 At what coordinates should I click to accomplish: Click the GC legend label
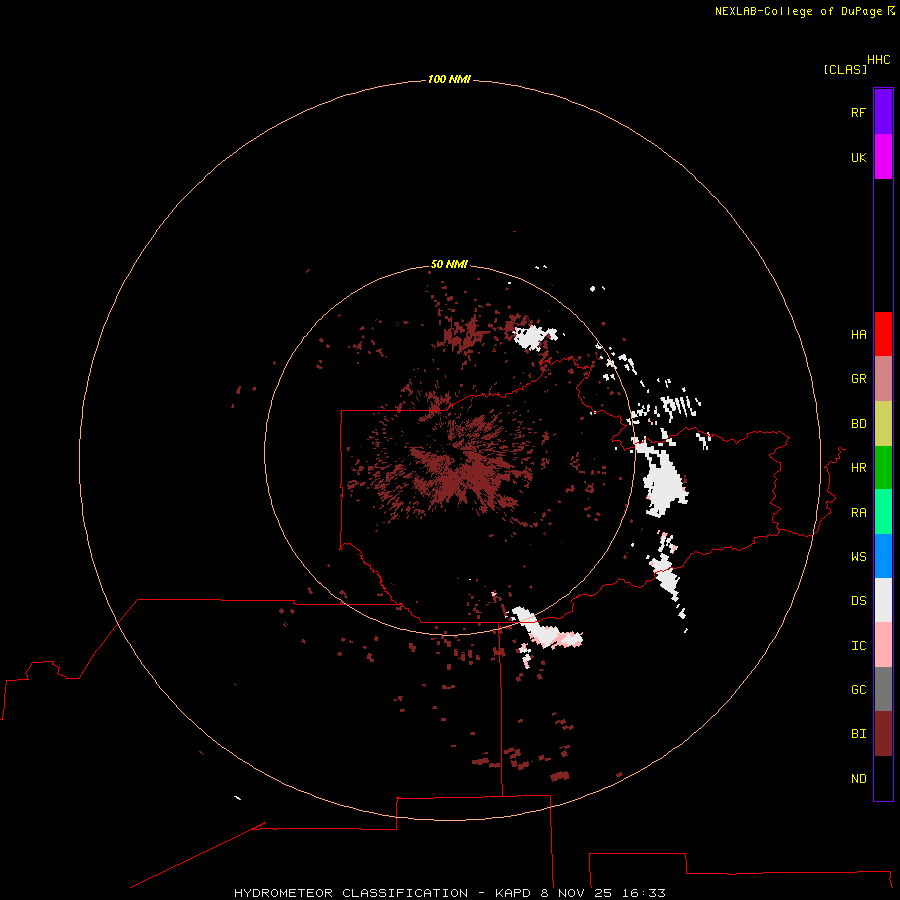point(858,689)
